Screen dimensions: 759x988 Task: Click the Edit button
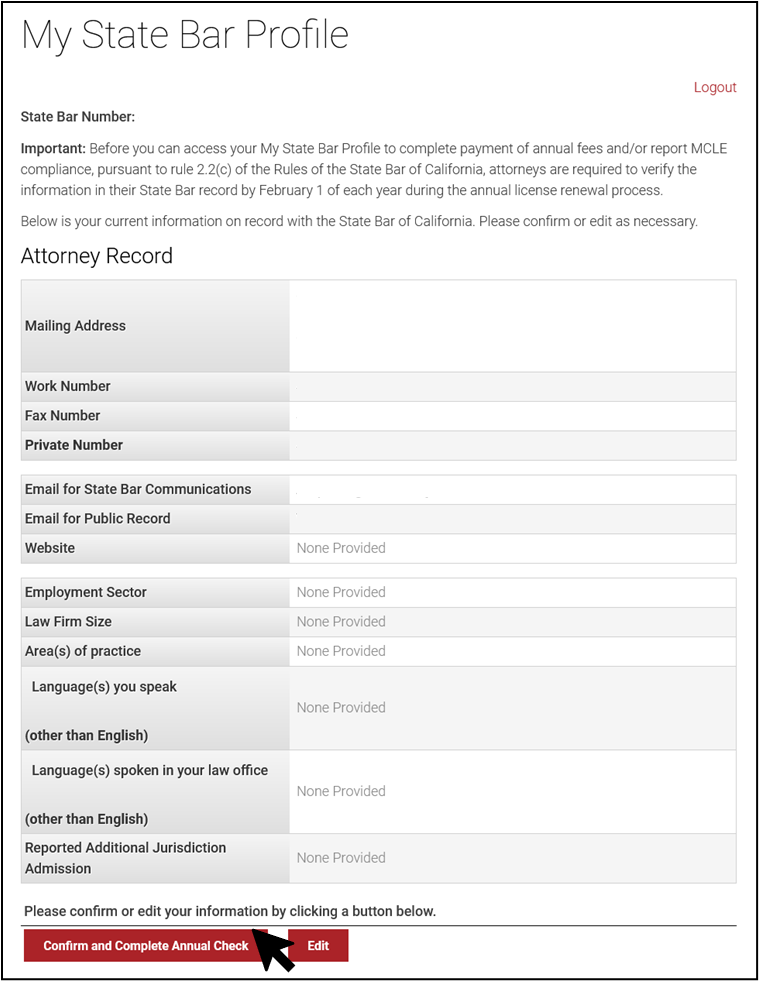(x=318, y=945)
